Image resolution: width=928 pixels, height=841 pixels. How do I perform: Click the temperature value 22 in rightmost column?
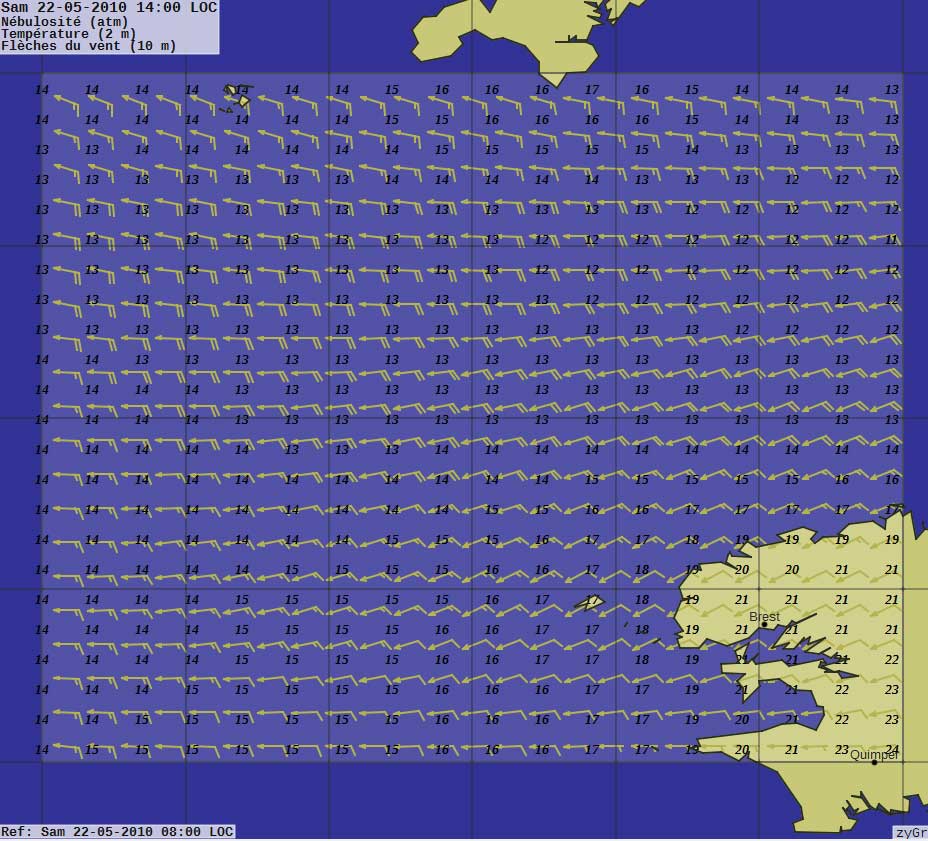pyautogui.click(x=892, y=659)
